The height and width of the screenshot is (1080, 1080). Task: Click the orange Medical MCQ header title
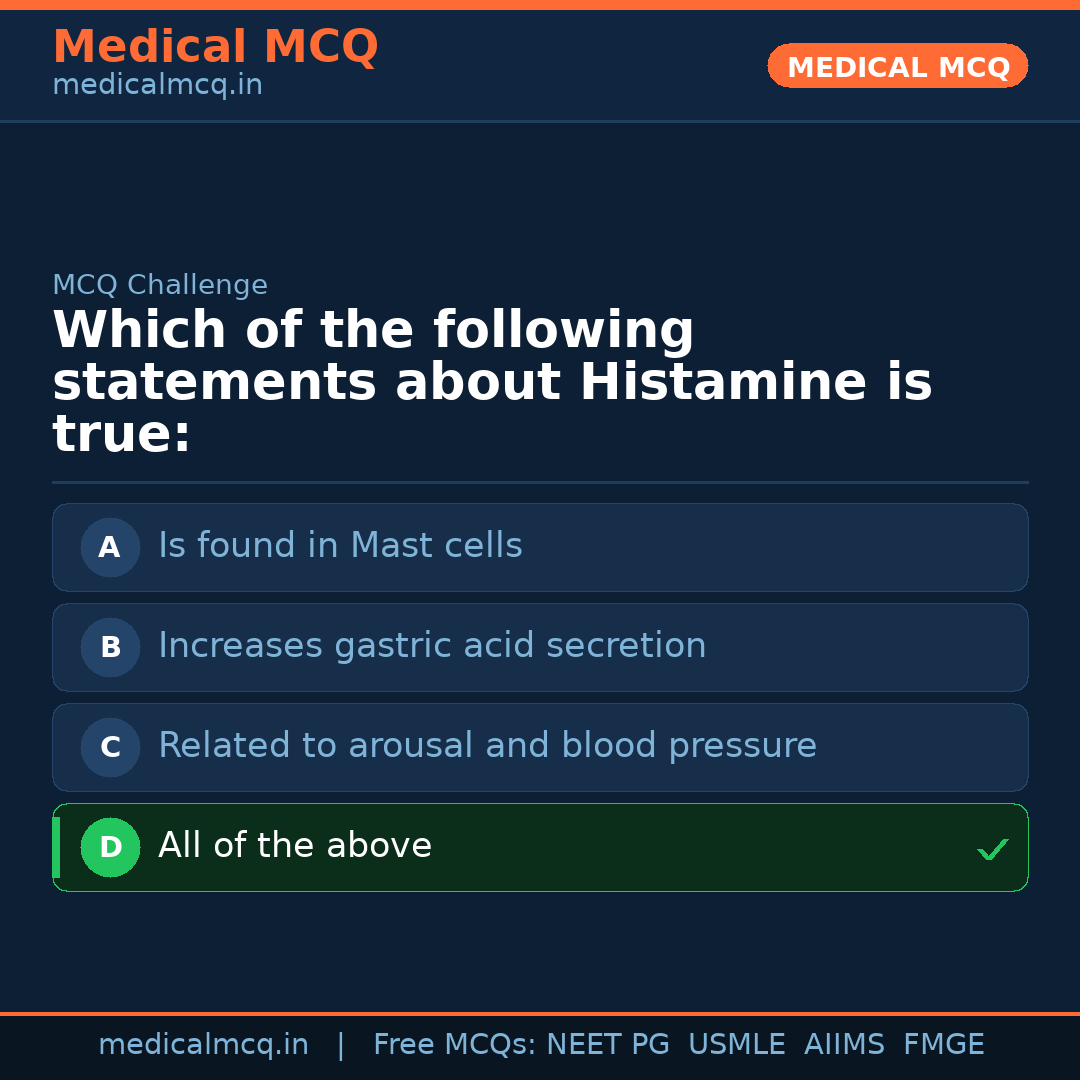(x=215, y=47)
